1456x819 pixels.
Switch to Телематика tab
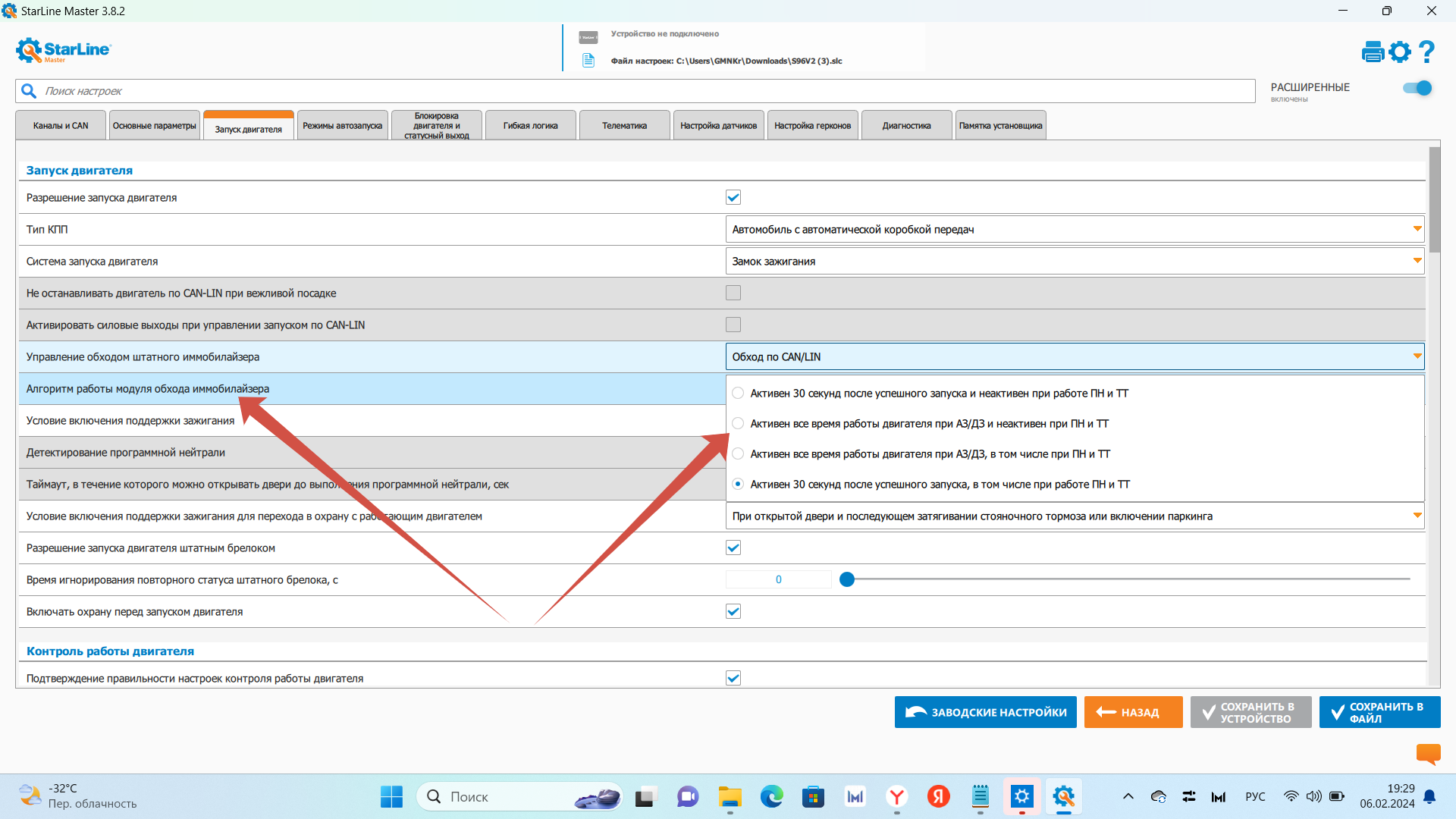point(625,126)
